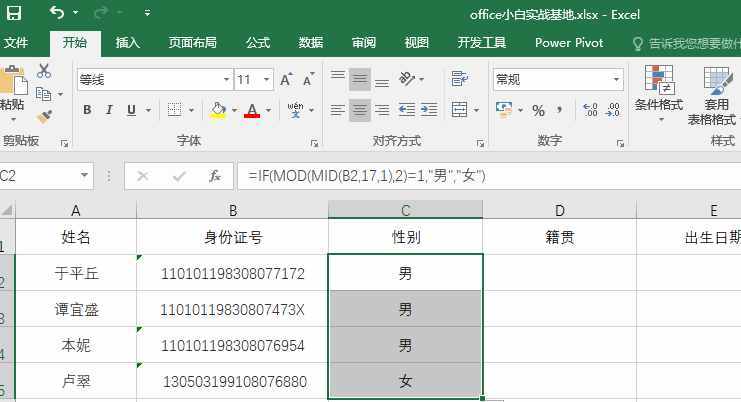
Task: Save the workbook with the floppy icon
Action: [14, 13]
